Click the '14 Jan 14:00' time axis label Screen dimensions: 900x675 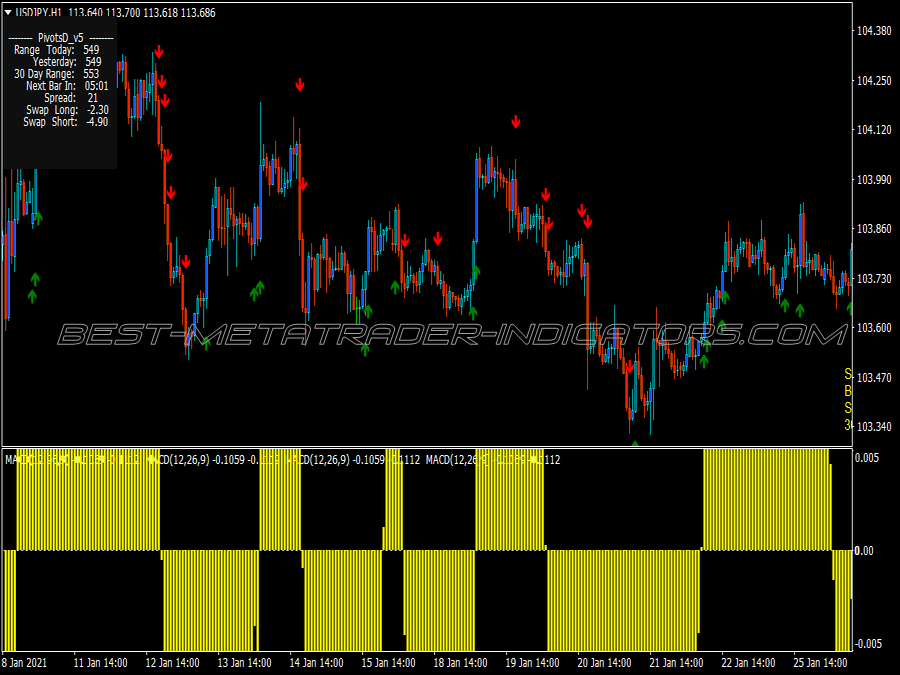(316, 663)
